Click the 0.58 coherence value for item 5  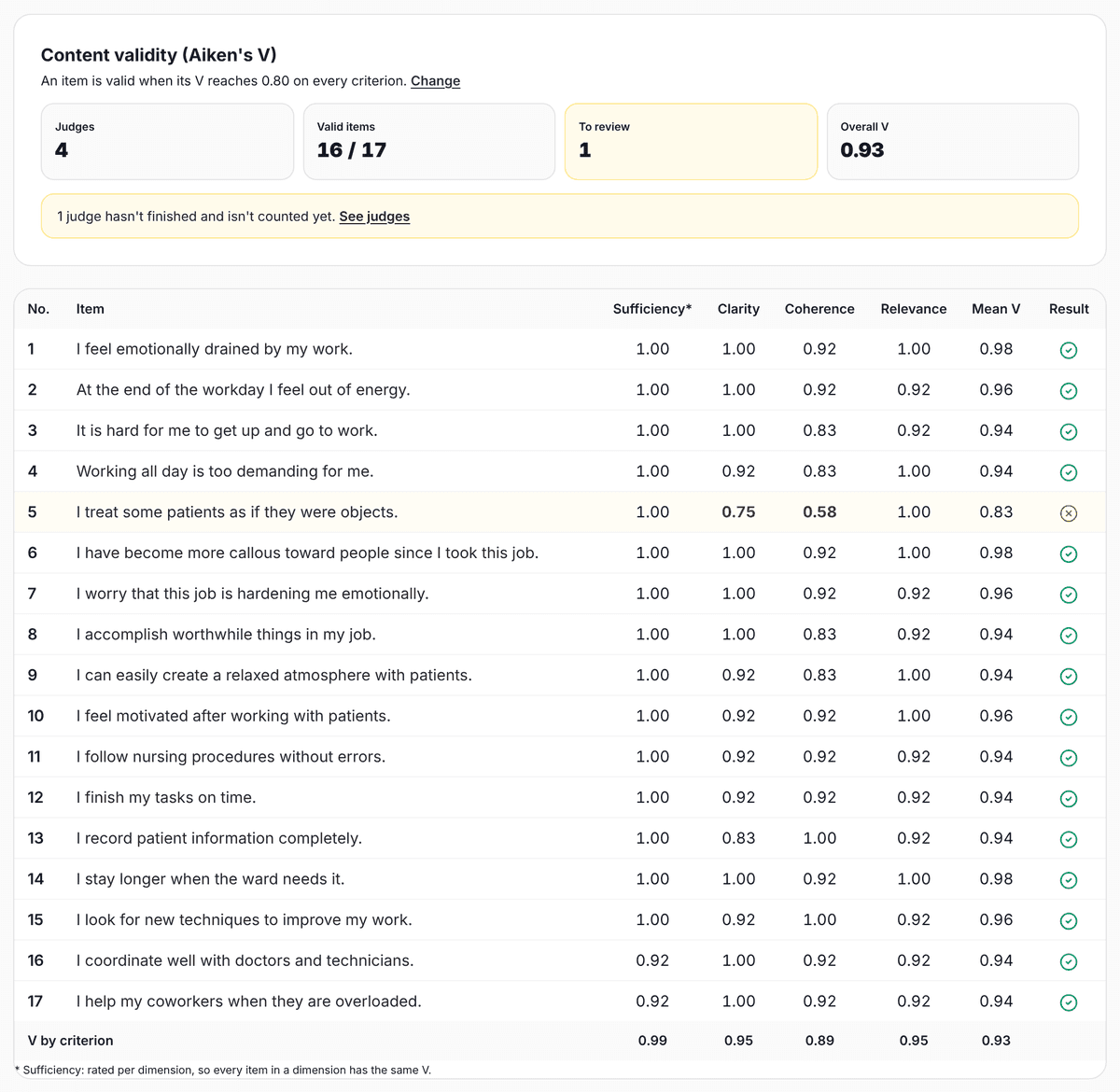pyautogui.click(x=819, y=512)
